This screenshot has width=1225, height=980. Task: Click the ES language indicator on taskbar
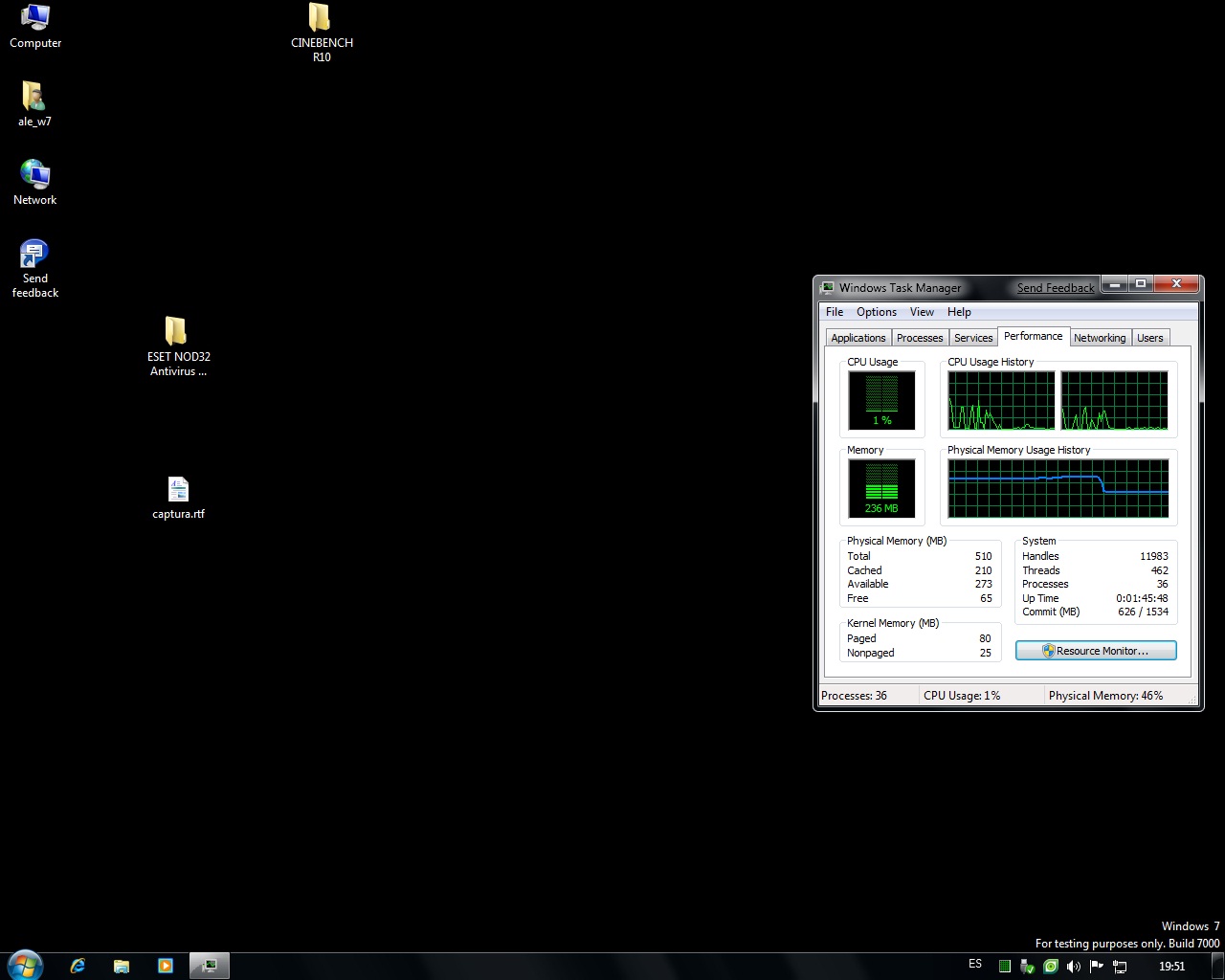(x=975, y=964)
